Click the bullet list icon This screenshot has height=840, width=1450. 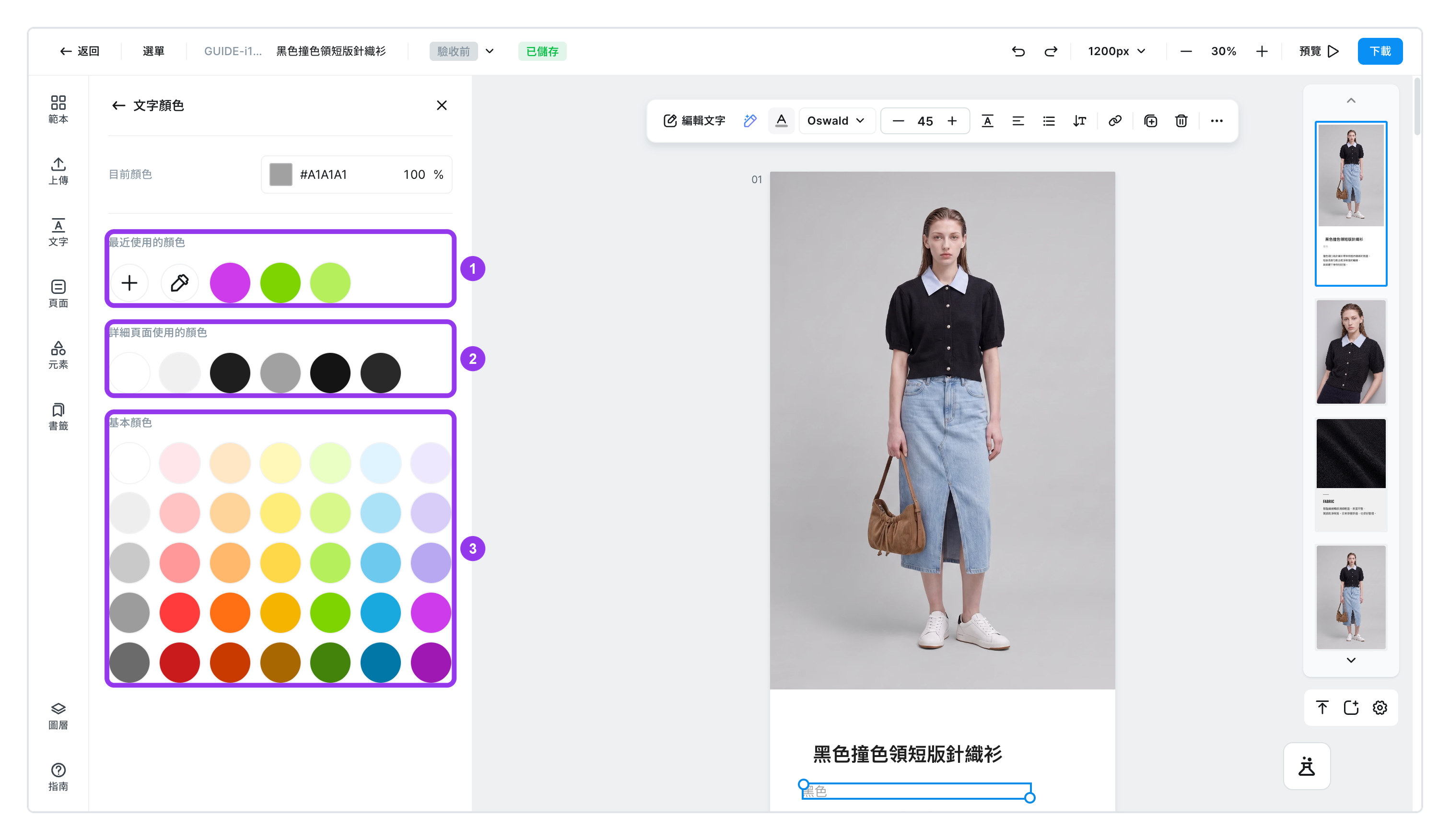click(x=1048, y=121)
